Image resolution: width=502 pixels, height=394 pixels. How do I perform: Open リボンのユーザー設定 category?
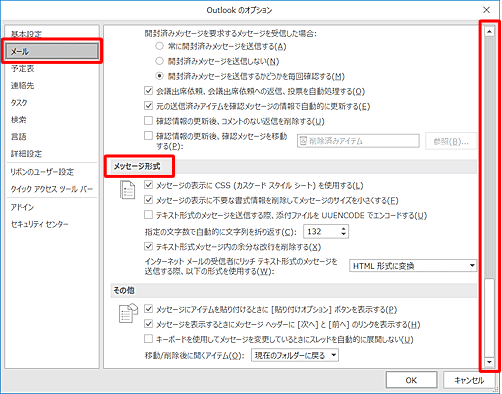(42, 172)
